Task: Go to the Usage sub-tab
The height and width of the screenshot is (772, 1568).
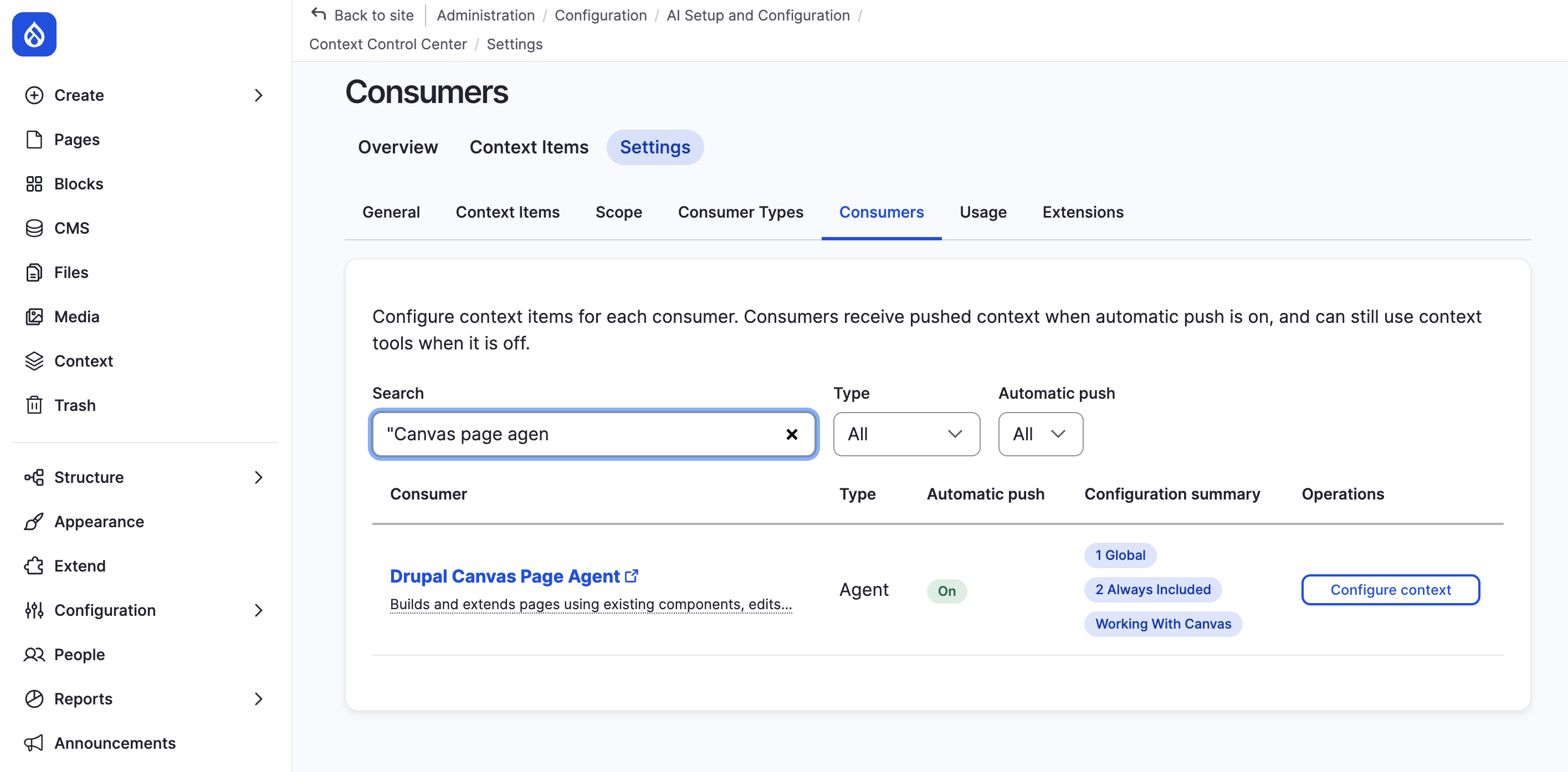Action: click(983, 212)
